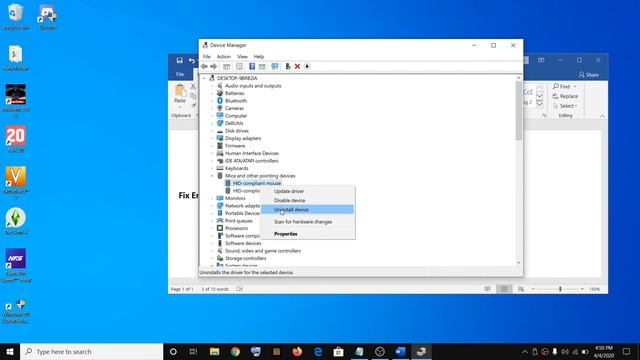
Task: Choose Uninstall device from context menu
Action: [307, 209]
